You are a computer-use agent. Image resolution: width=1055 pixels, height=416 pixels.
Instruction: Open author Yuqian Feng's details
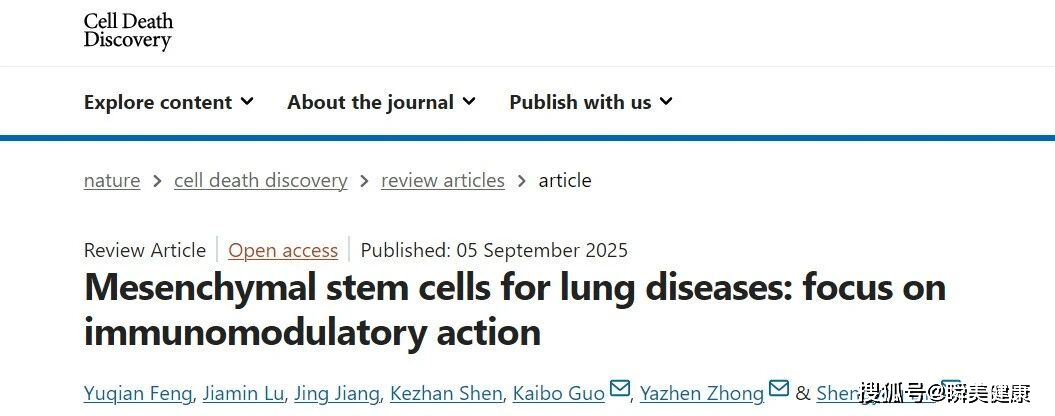pyautogui.click(x=138, y=393)
